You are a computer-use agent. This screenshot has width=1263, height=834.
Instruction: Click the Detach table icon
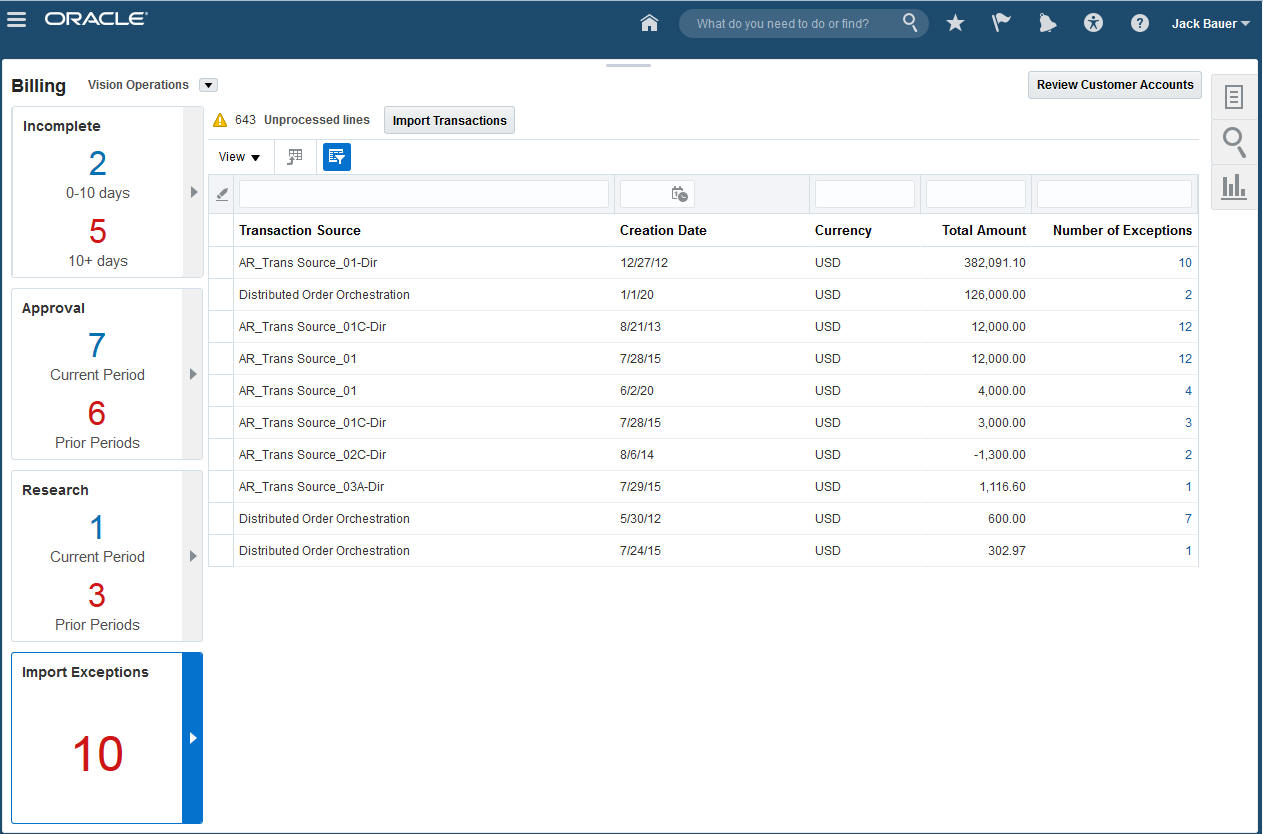(295, 157)
